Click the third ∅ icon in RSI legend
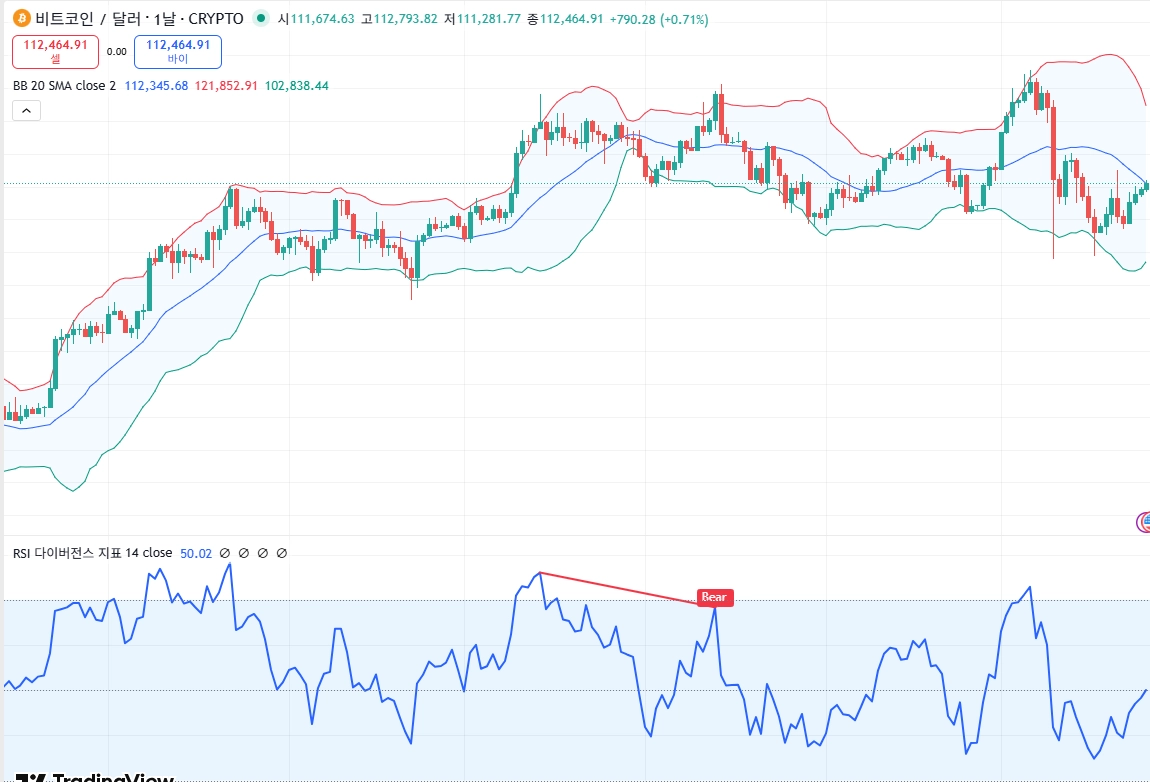 click(263, 553)
